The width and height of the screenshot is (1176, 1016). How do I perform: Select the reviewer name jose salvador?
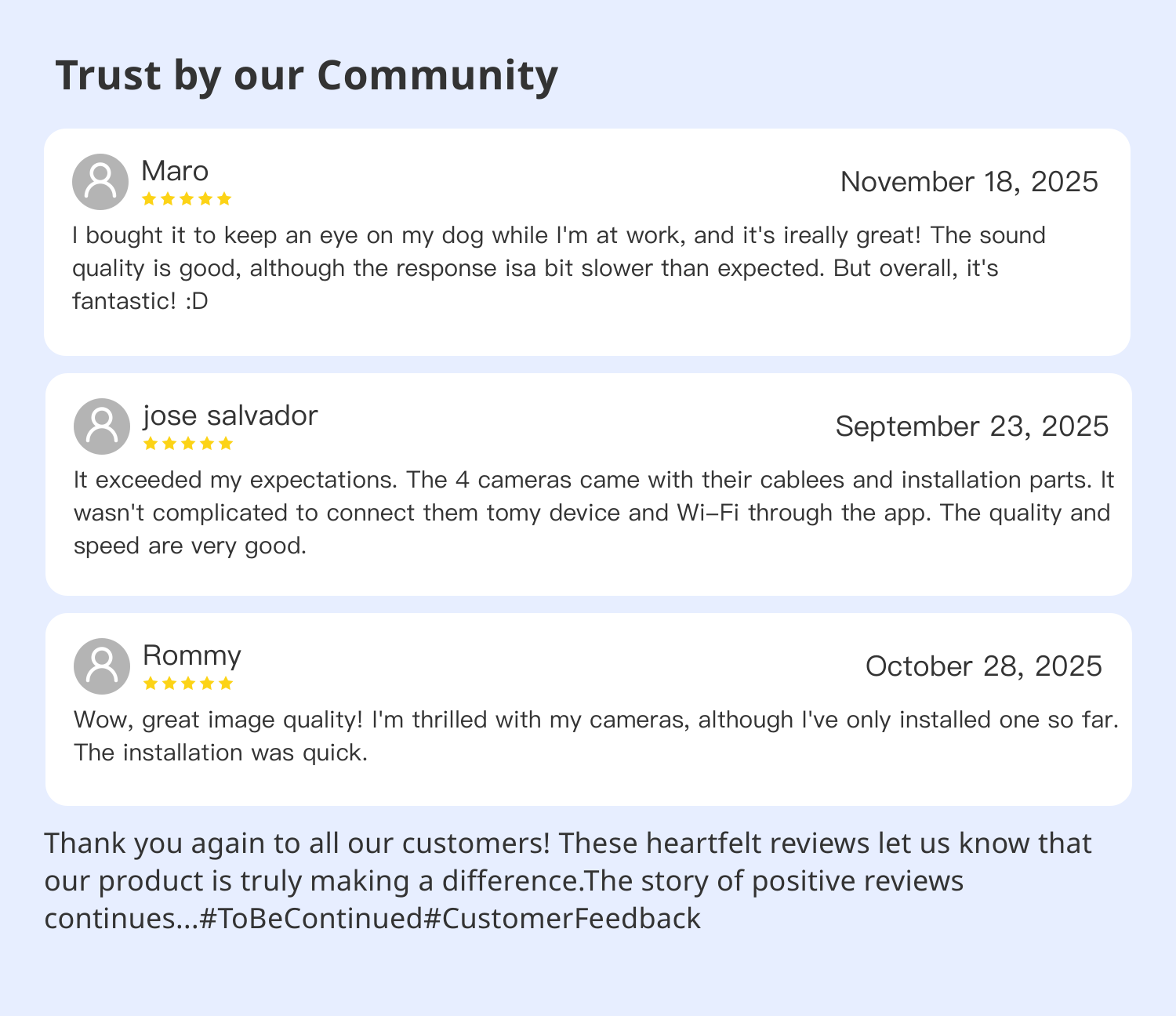[x=230, y=415]
